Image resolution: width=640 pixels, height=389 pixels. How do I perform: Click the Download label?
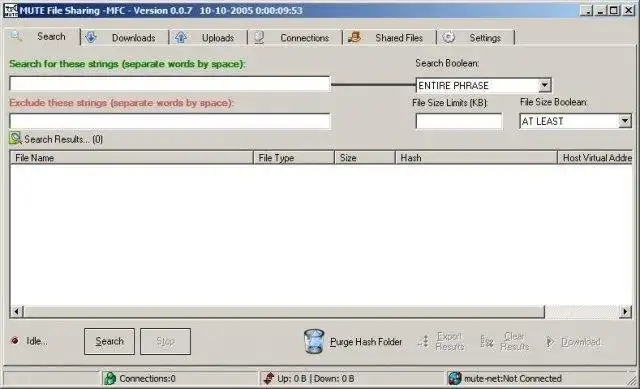click(x=580, y=342)
